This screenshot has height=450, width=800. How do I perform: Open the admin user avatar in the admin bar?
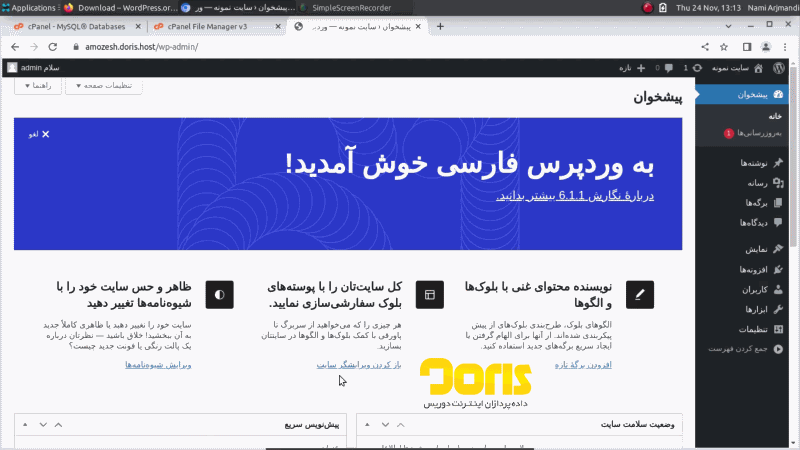pos(12,67)
